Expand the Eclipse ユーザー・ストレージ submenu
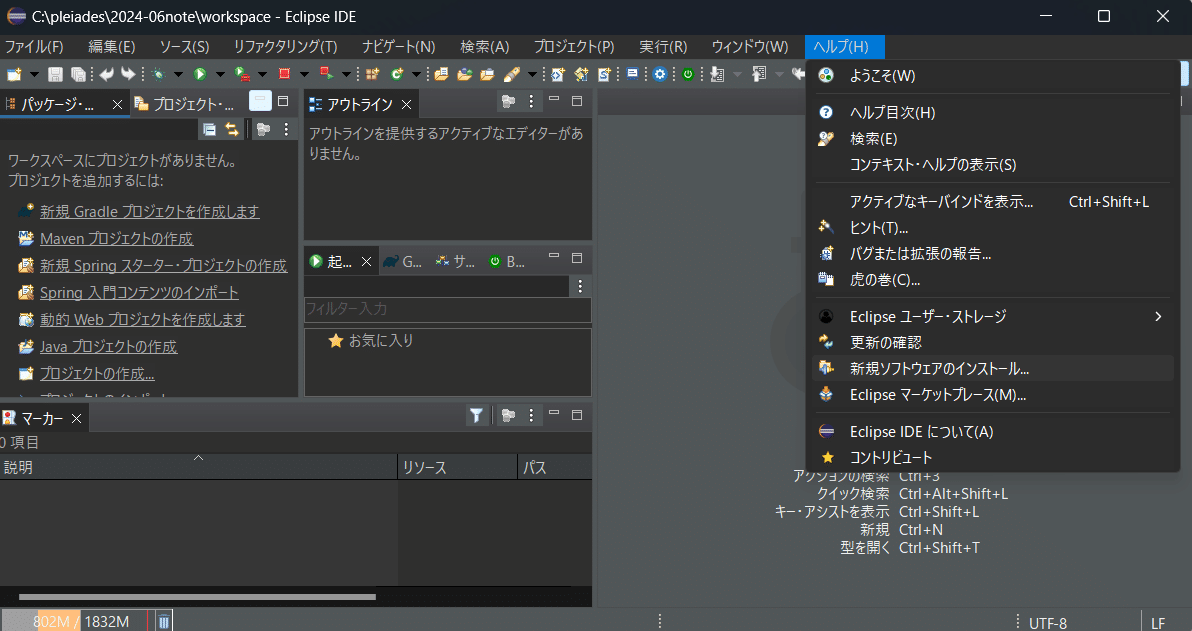 [x=993, y=316]
